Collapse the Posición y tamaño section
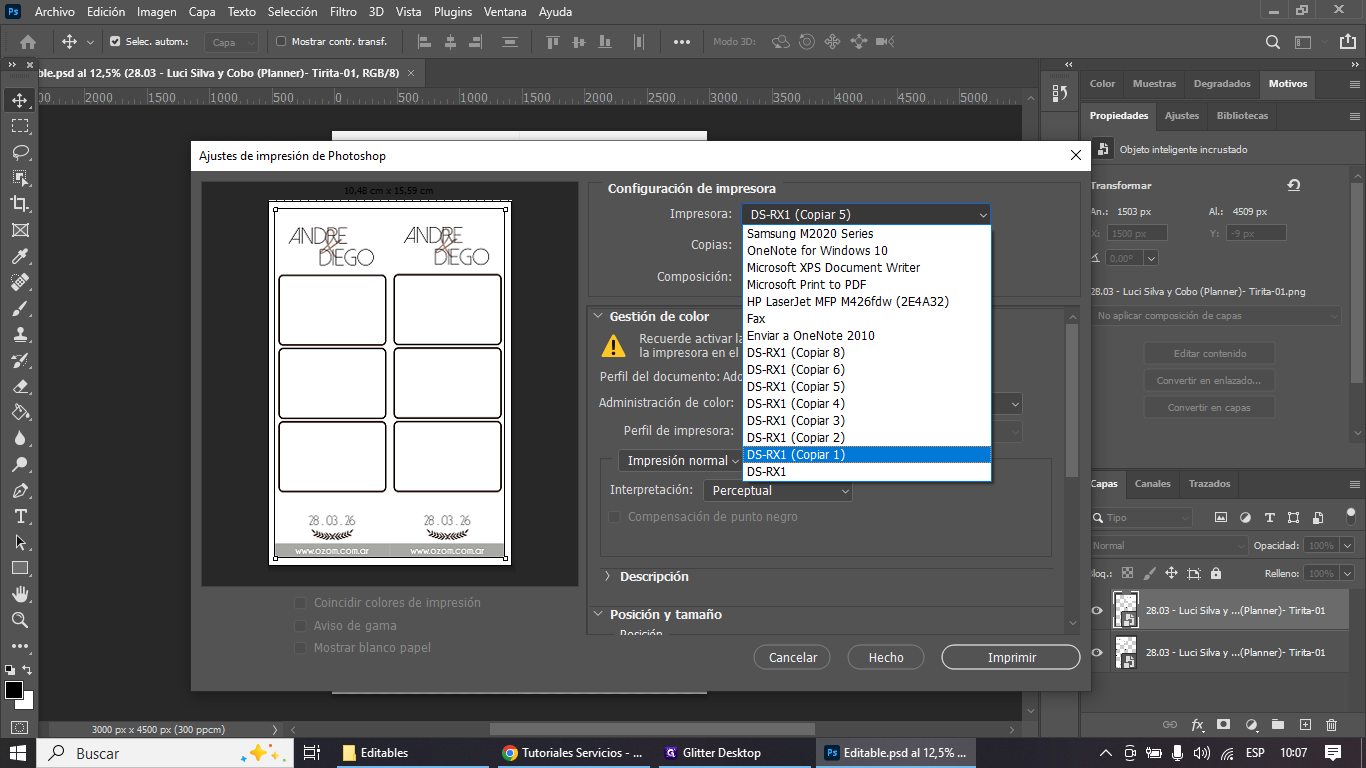The height and width of the screenshot is (768, 1366). pos(599,615)
